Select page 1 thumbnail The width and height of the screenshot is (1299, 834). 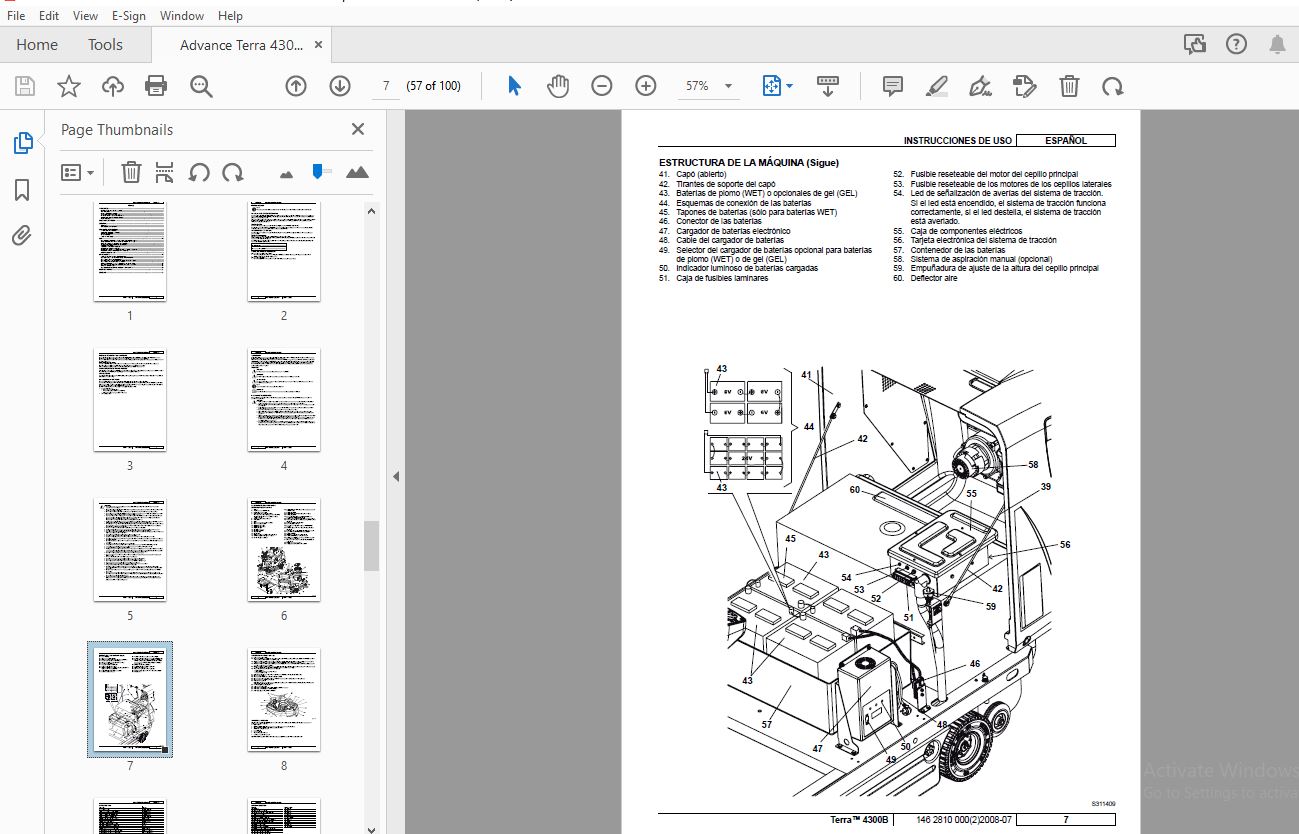point(130,250)
